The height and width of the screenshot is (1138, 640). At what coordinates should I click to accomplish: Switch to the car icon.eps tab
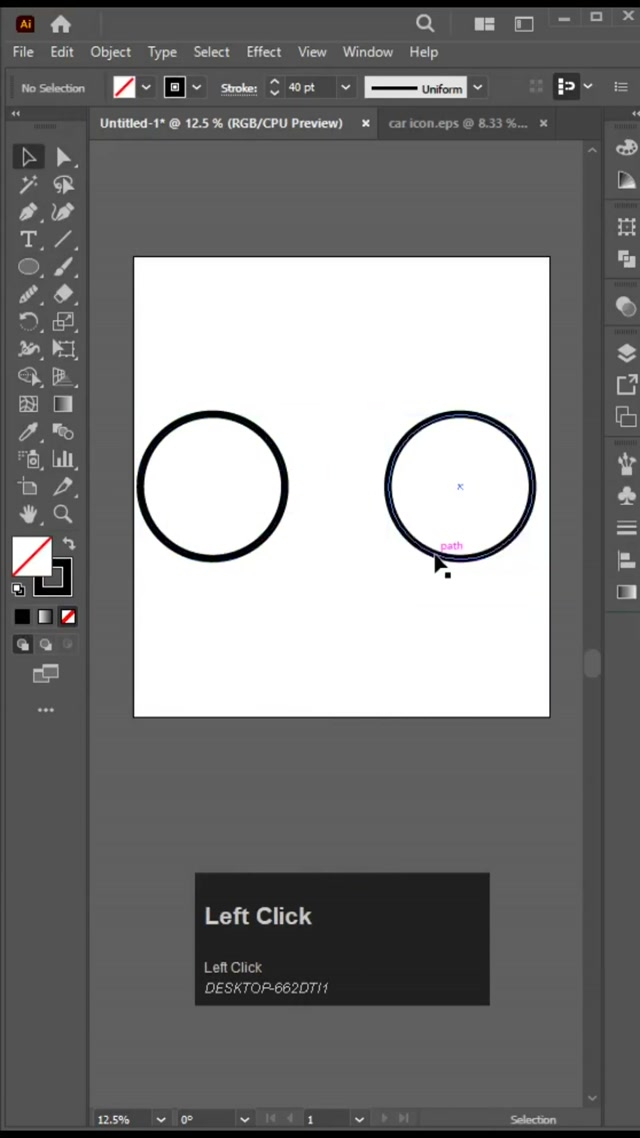[457, 123]
